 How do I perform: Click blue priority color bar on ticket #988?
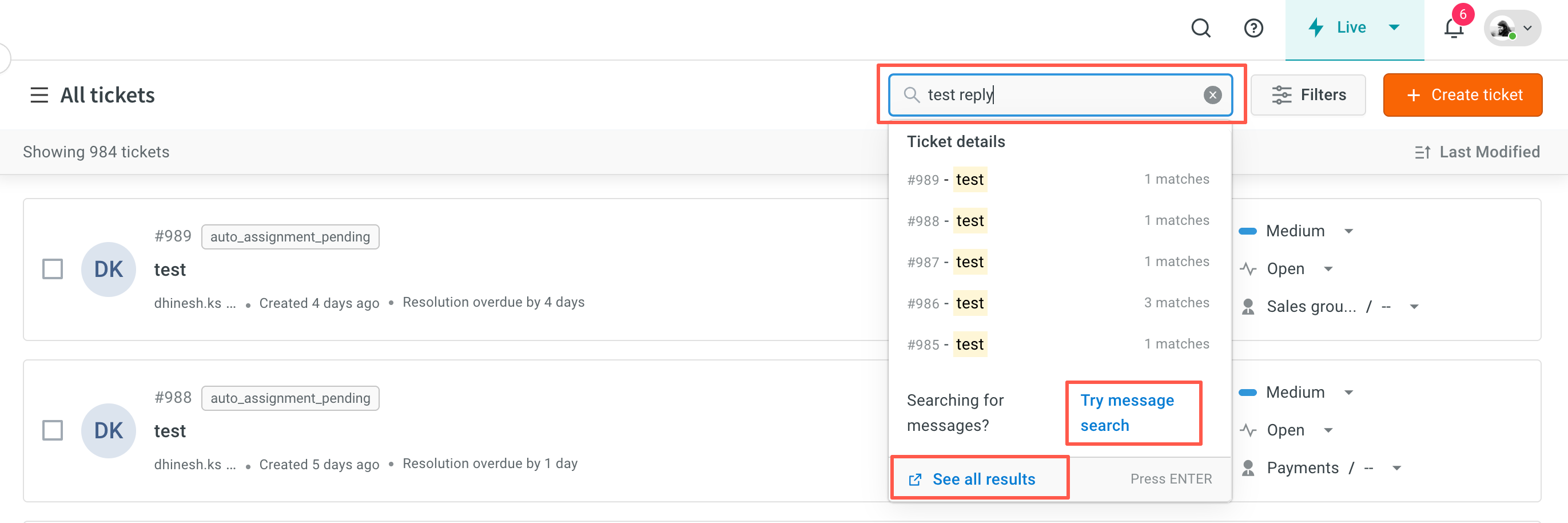[1248, 393]
